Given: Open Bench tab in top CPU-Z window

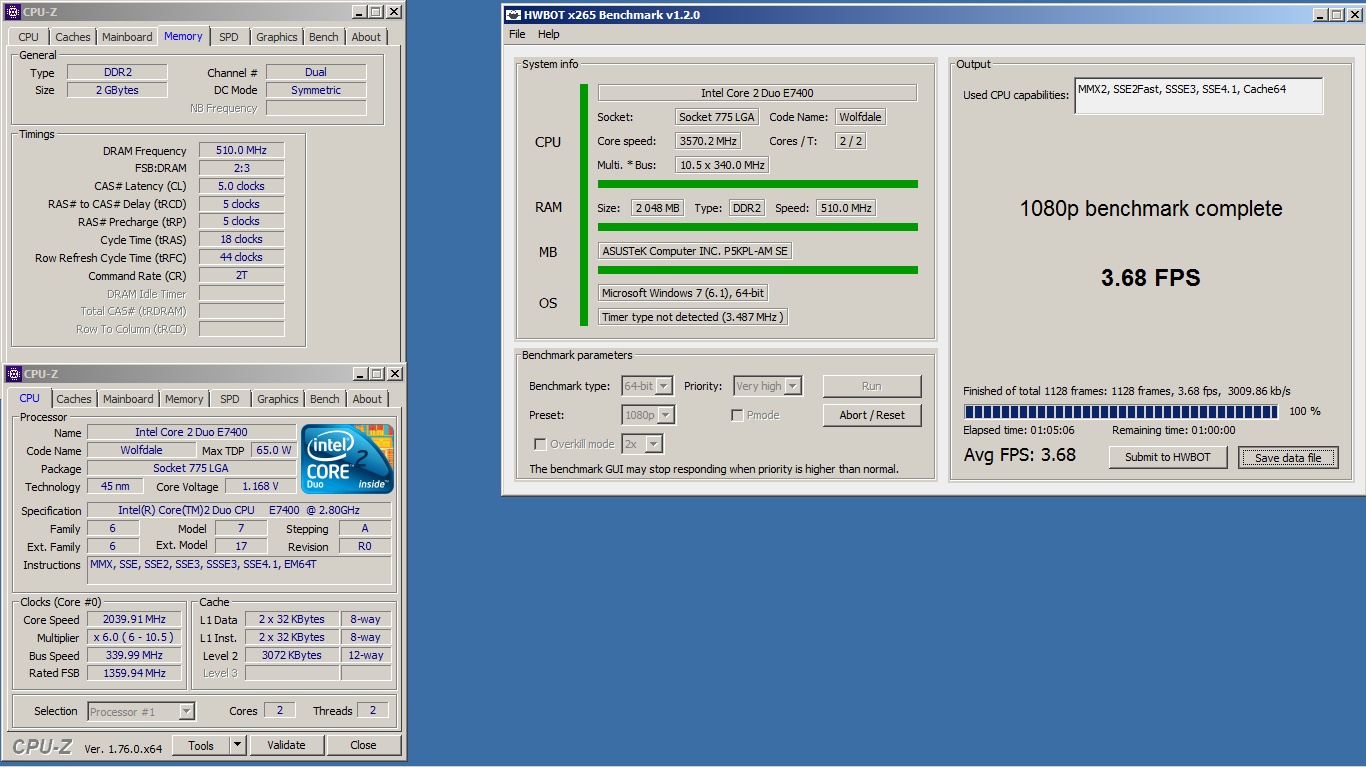Looking at the screenshot, I should 324,37.
